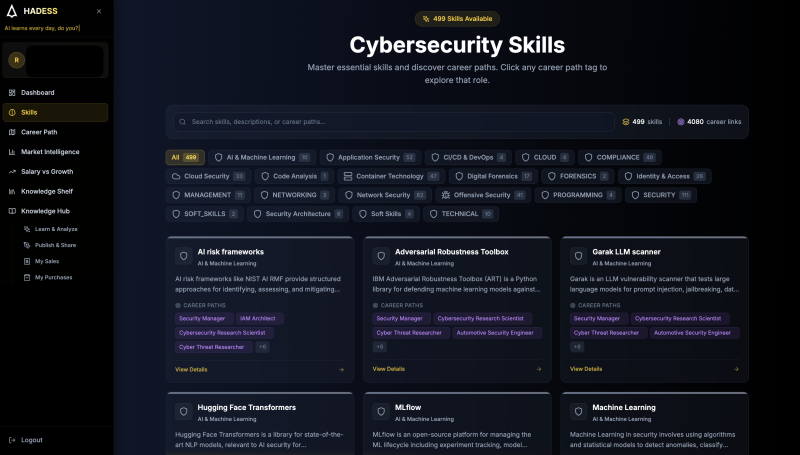
Task: Filter by Code Analysis
Action: coord(294,176)
